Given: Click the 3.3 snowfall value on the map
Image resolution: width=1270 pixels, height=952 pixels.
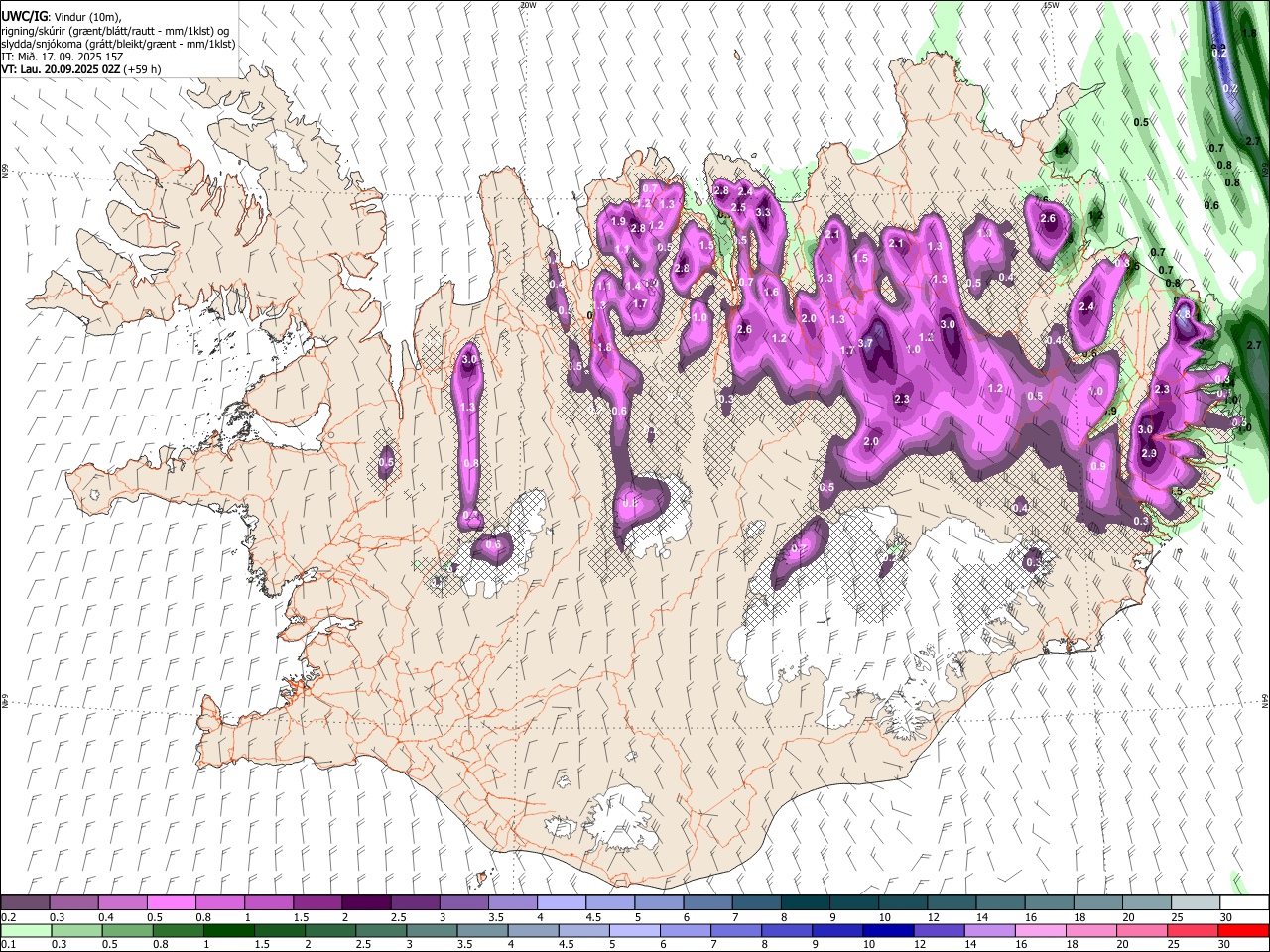Looking at the screenshot, I should 763,212.
